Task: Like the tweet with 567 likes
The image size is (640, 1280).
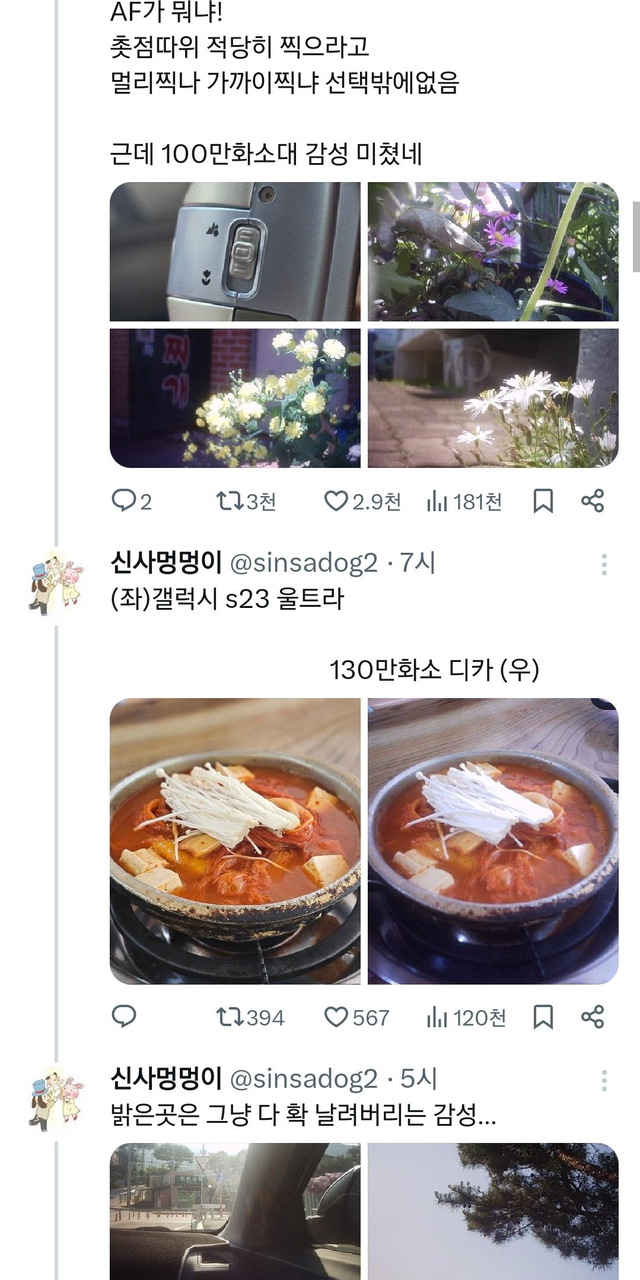Action: pyautogui.click(x=357, y=1017)
